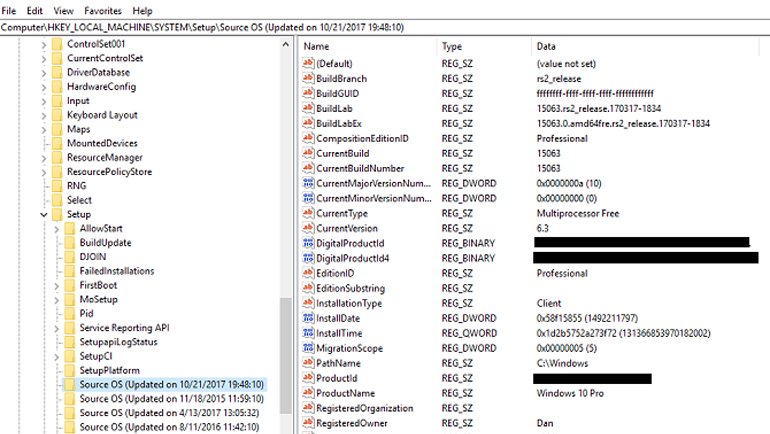This screenshot has width=770, height=434.
Task: Select the Service Reporting API key
Action: (124, 328)
